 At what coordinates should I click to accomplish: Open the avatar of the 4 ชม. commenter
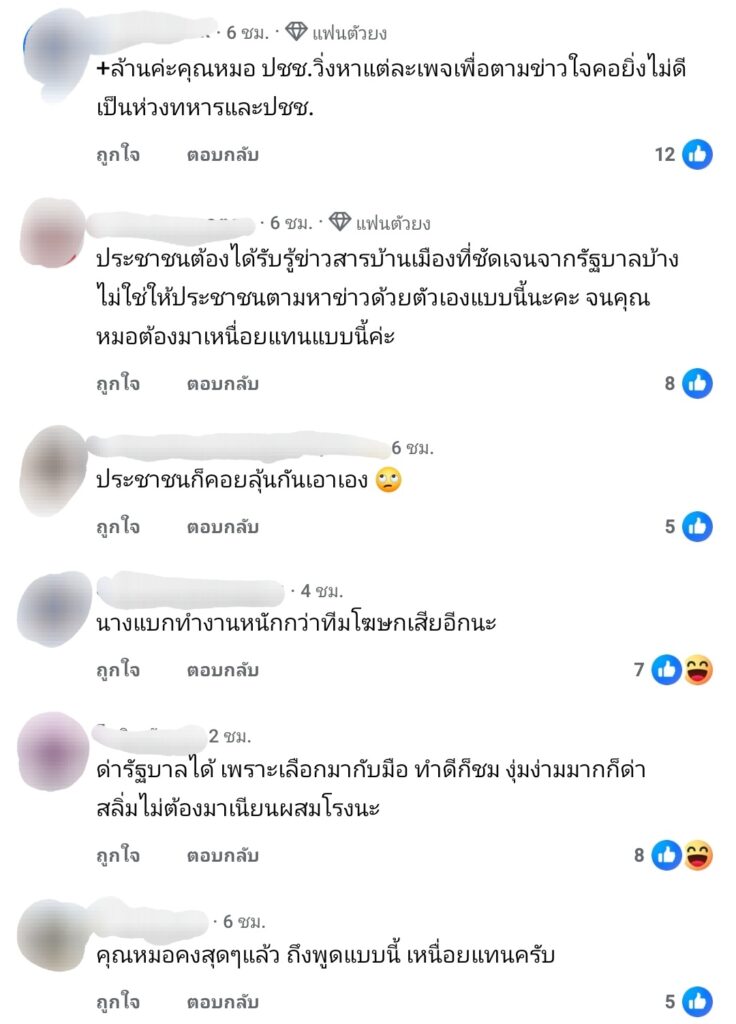[55, 609]
